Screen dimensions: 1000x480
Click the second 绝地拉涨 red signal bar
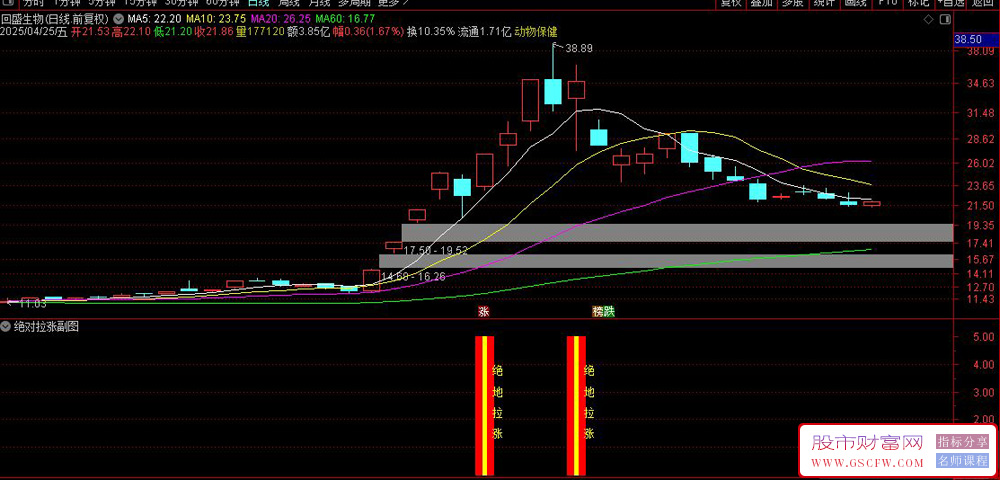pos(577,405)
